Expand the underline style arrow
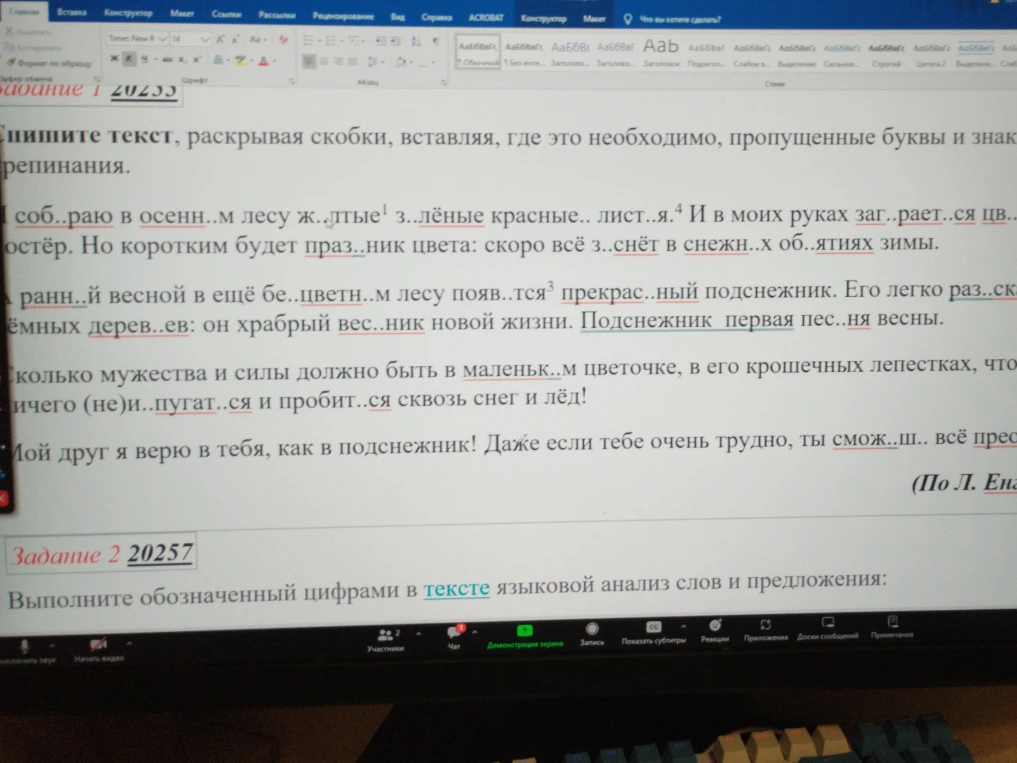 click(x=155, y=60)
